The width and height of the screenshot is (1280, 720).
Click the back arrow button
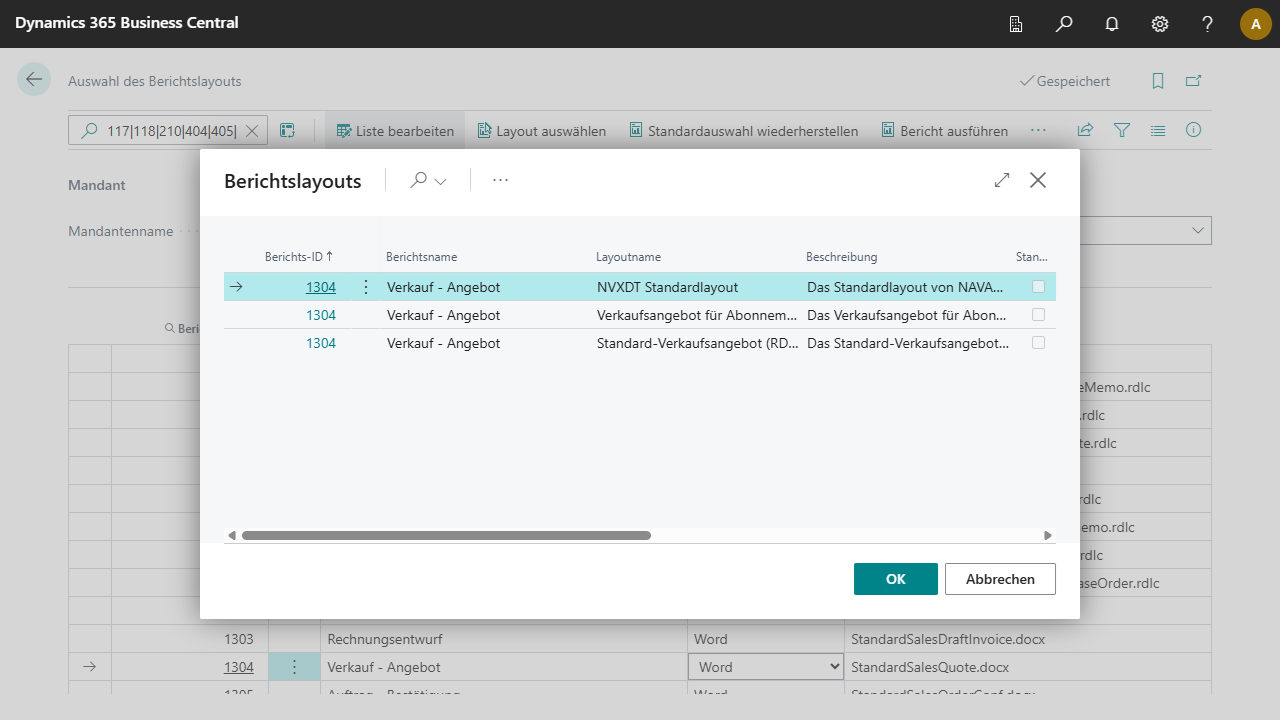tap(34, 81)
